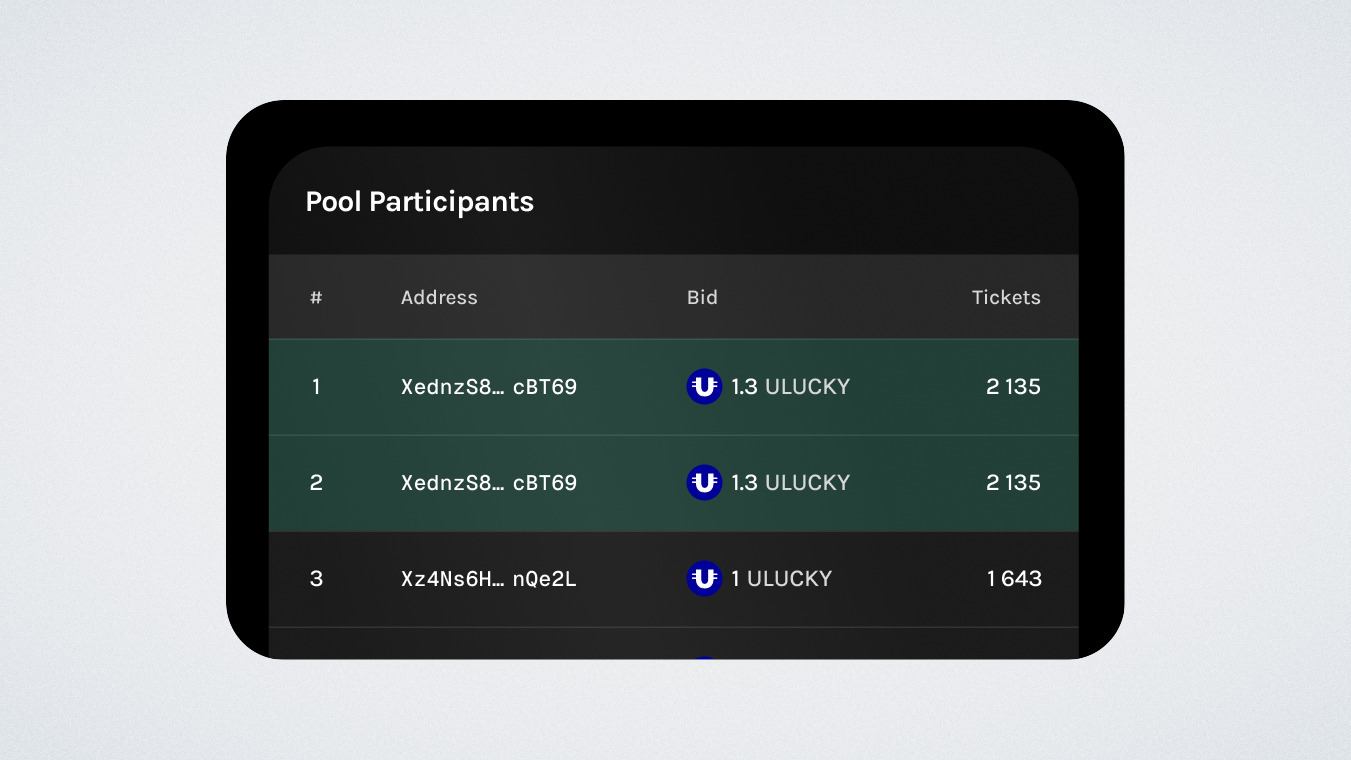Sort participants by Tickets column header
Viewport: 1351px width, 760px height.
coord(1006,297)
